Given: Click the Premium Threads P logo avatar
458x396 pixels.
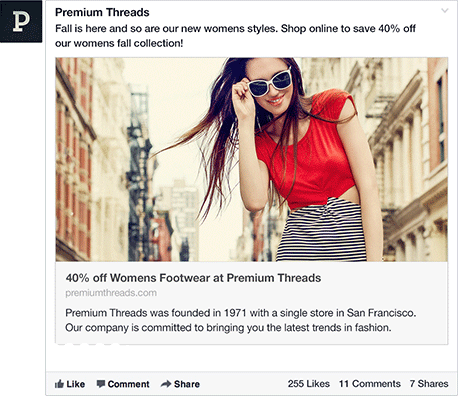Looking at the screenshot, I should 21,21.
